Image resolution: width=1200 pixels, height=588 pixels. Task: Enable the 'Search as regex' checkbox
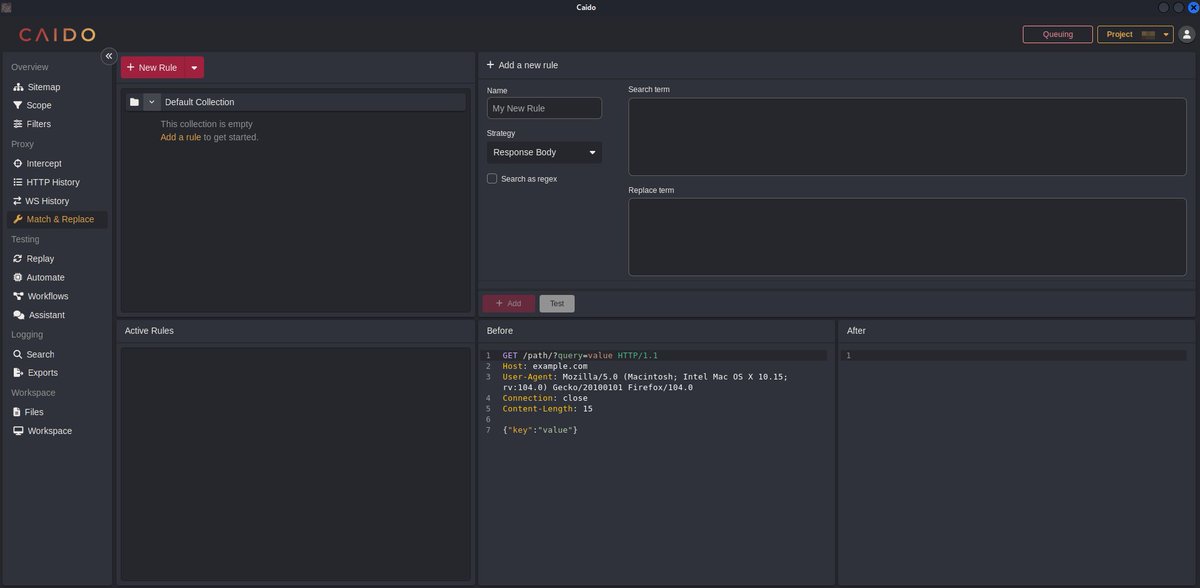tap(492, 179)
